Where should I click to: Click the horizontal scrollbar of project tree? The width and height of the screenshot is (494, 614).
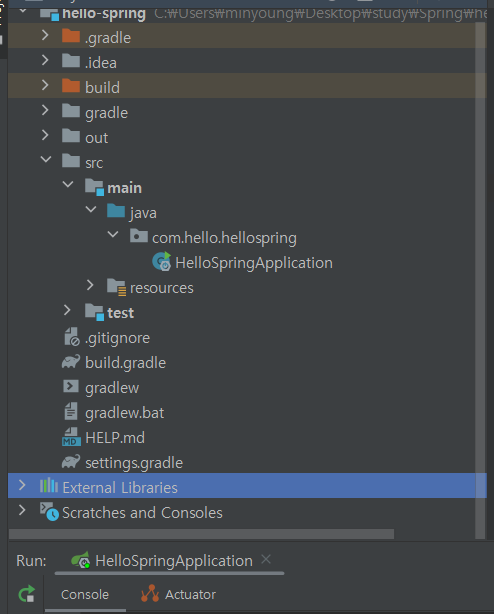pos(201,534)
